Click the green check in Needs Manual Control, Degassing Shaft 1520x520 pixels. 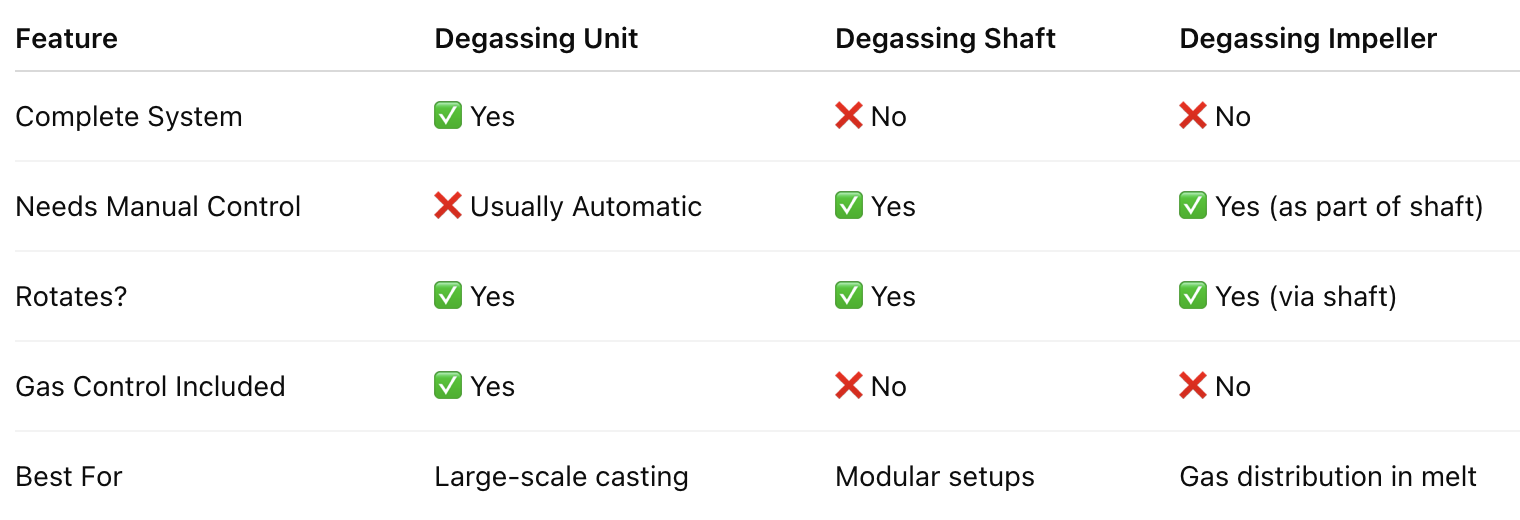click(849, 206)
